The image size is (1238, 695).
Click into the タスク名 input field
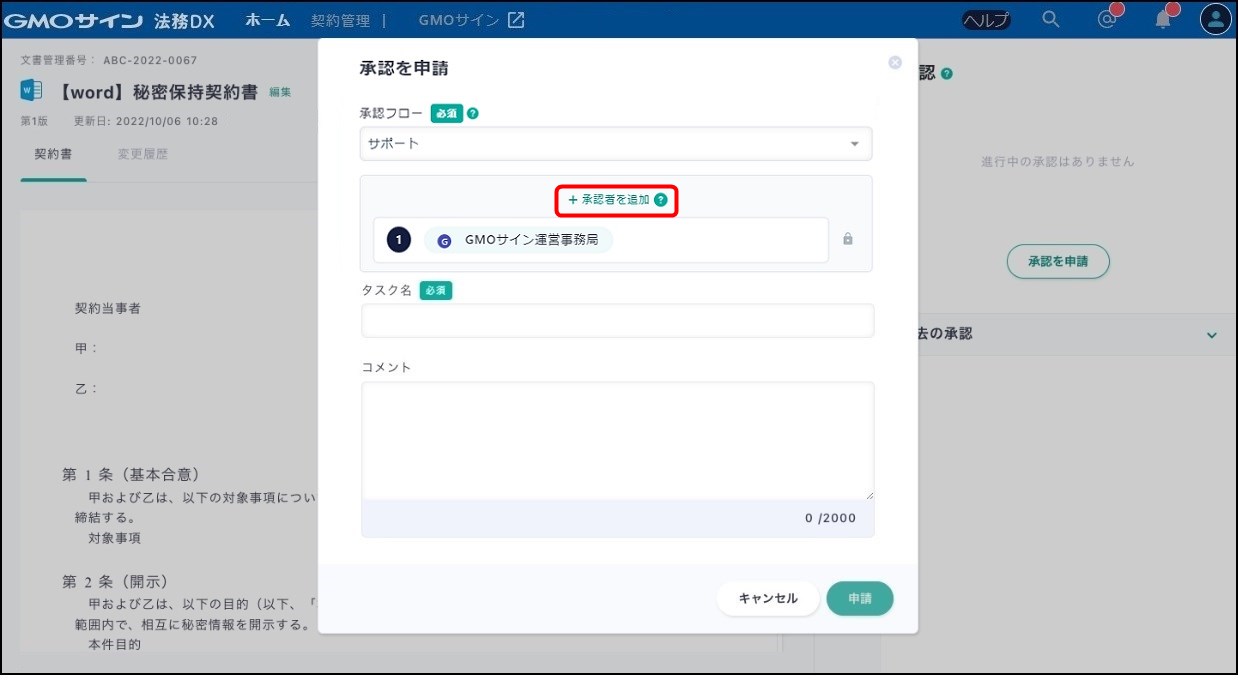[x=617, y=321]
